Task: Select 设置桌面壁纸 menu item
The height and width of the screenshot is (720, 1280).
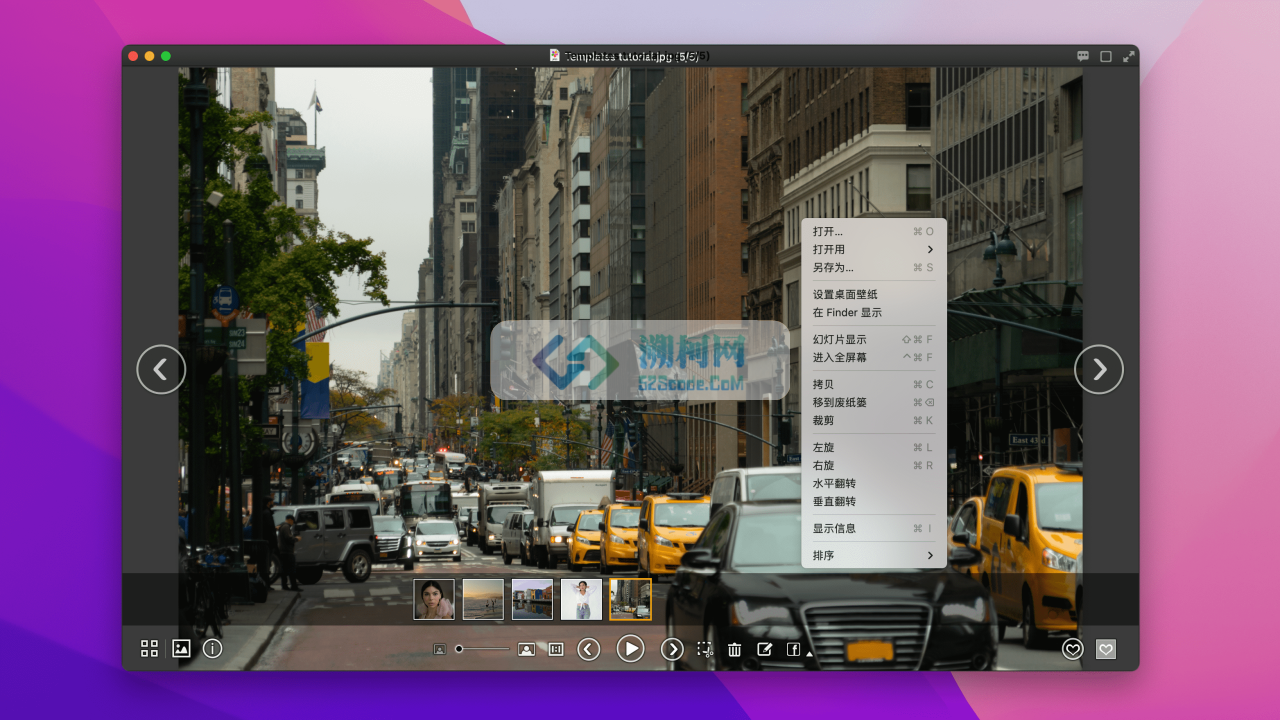Action: click(x=874, y=294)
